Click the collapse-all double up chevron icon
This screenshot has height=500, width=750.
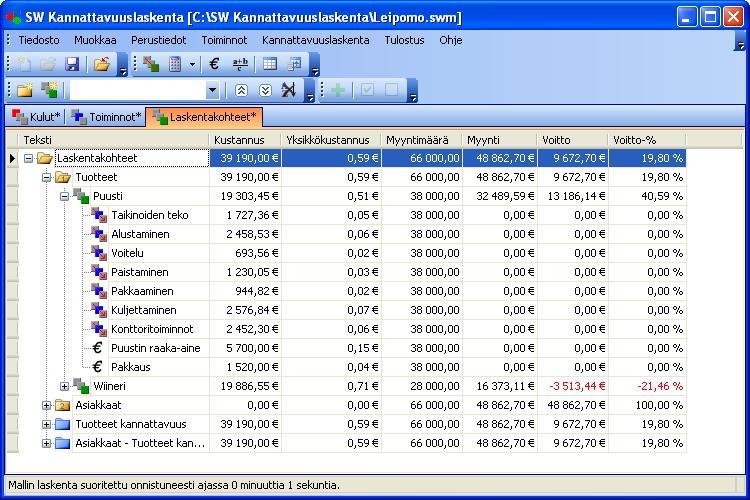(242, 90)
